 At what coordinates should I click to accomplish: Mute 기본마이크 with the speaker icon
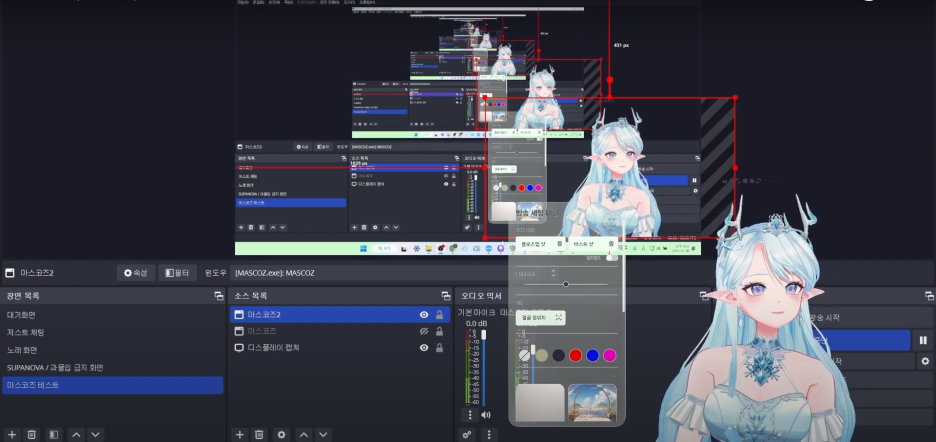486,415
